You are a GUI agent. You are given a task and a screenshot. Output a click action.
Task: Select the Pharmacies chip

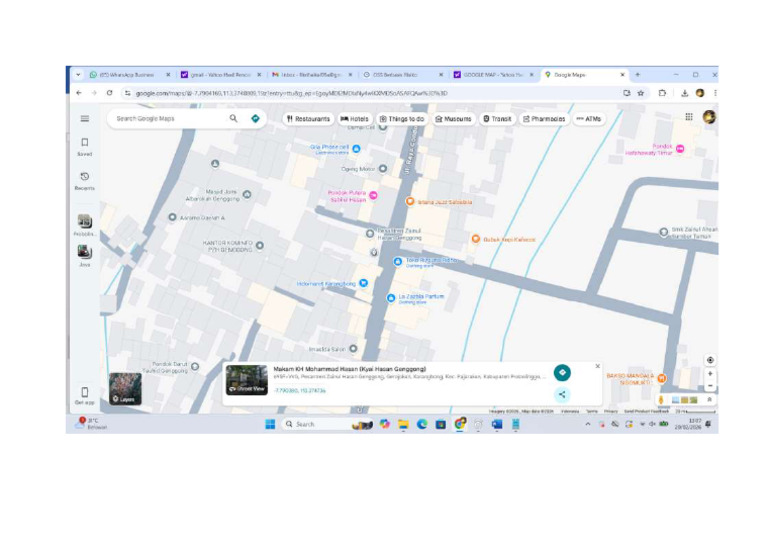(544, 118)
